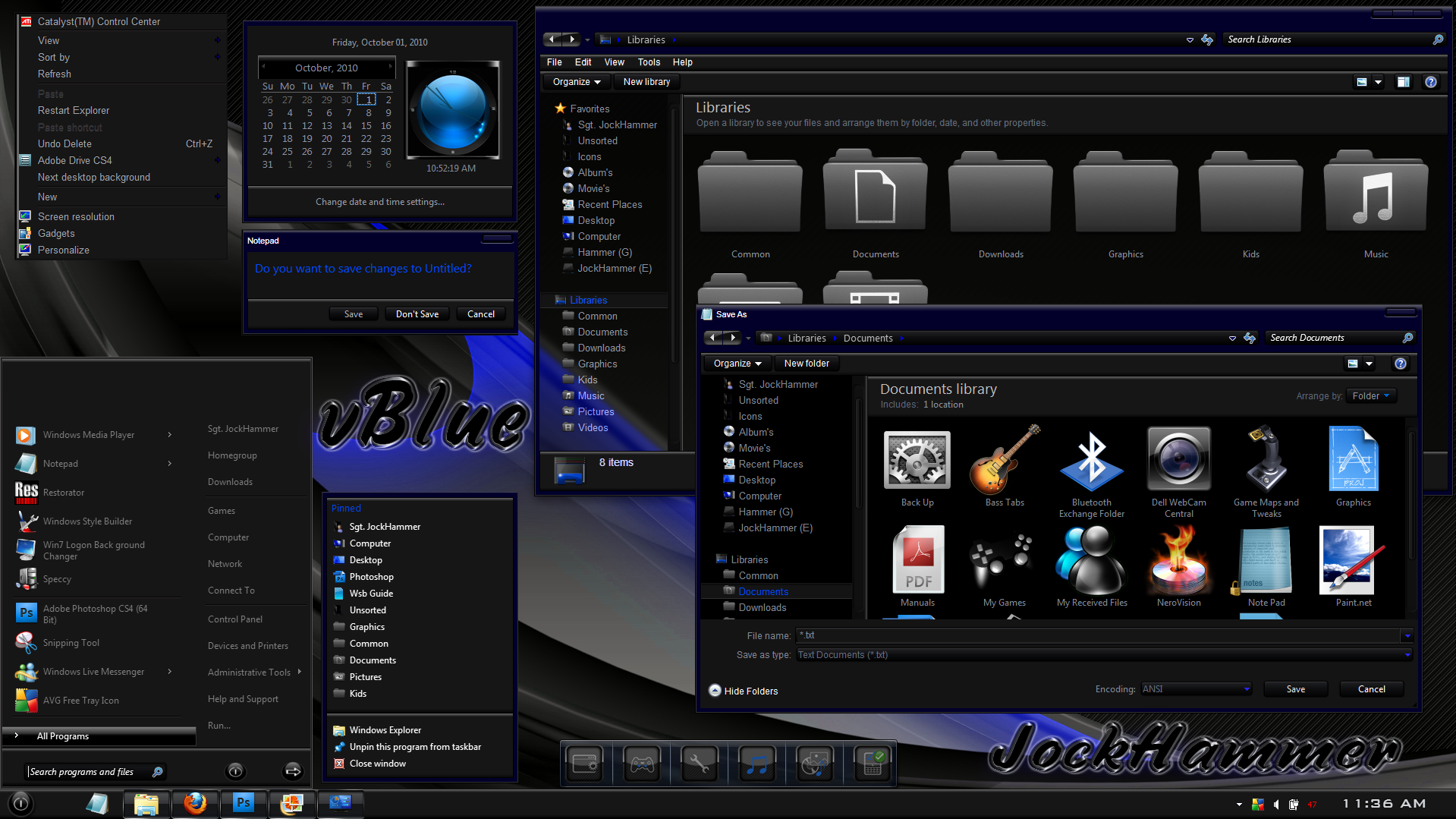This screenshot has width=1456, height=819.
Task: Open the Music library folder
Action: (x=1376, y=191)
